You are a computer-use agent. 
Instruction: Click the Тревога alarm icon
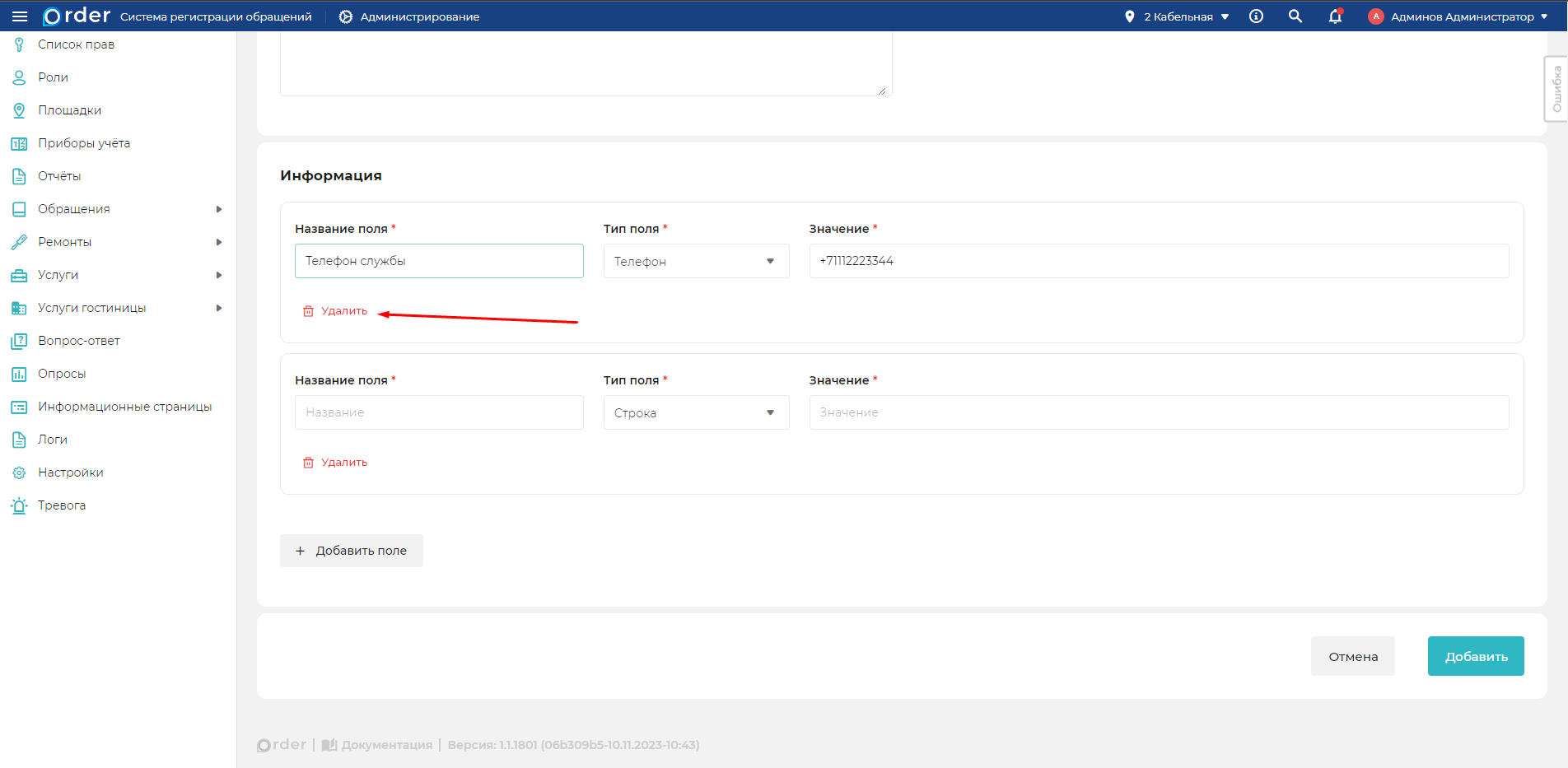click(19, 505)
